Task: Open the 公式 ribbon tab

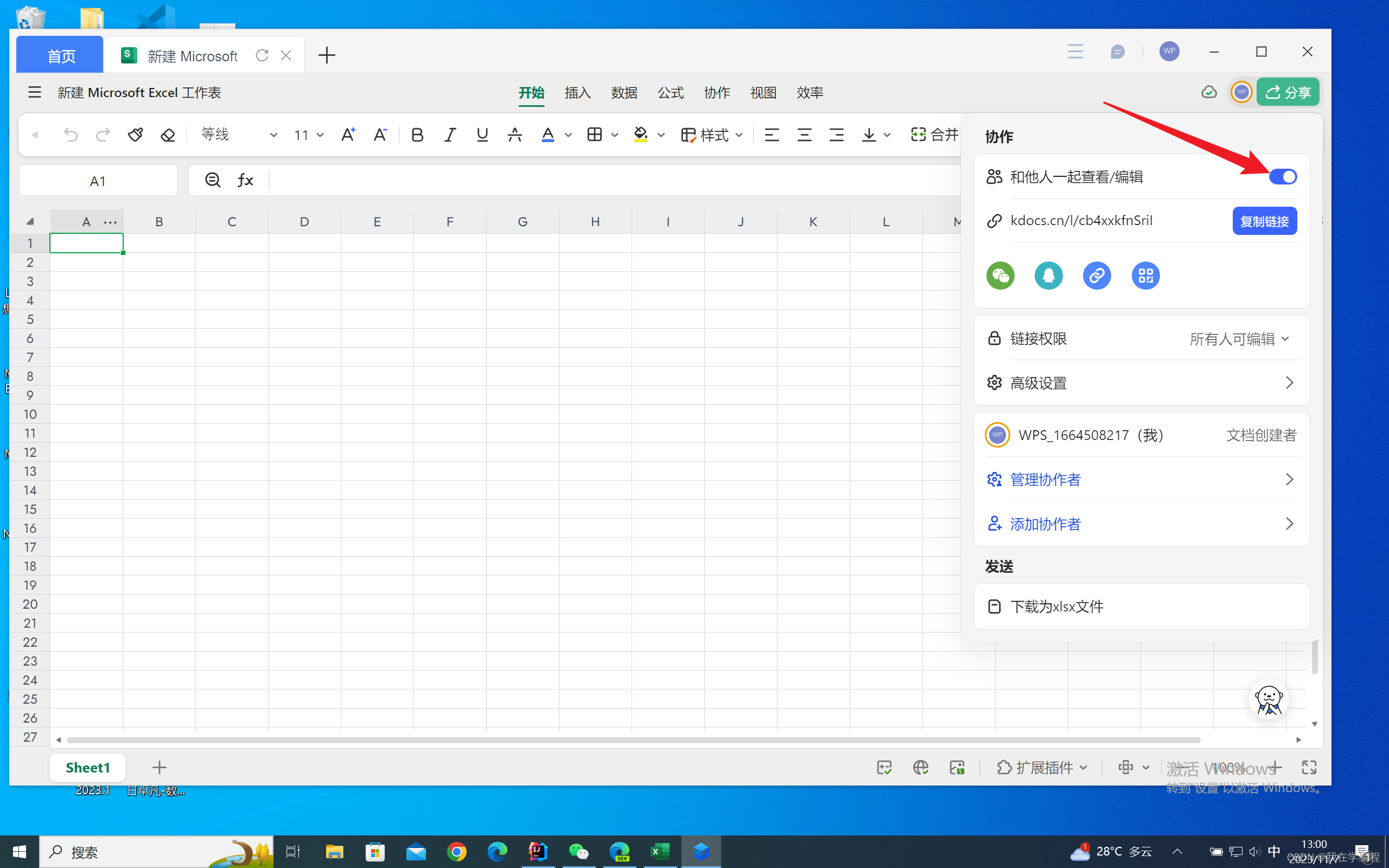Action: (x=671, y=92)
